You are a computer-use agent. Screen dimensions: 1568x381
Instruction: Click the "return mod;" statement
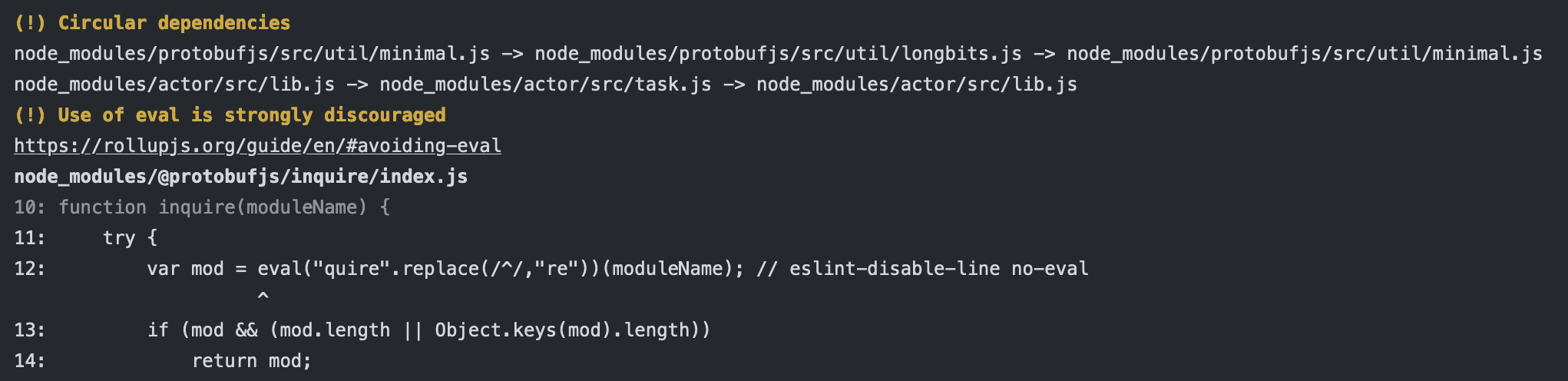pyautogui.click(x=252, y=361)
